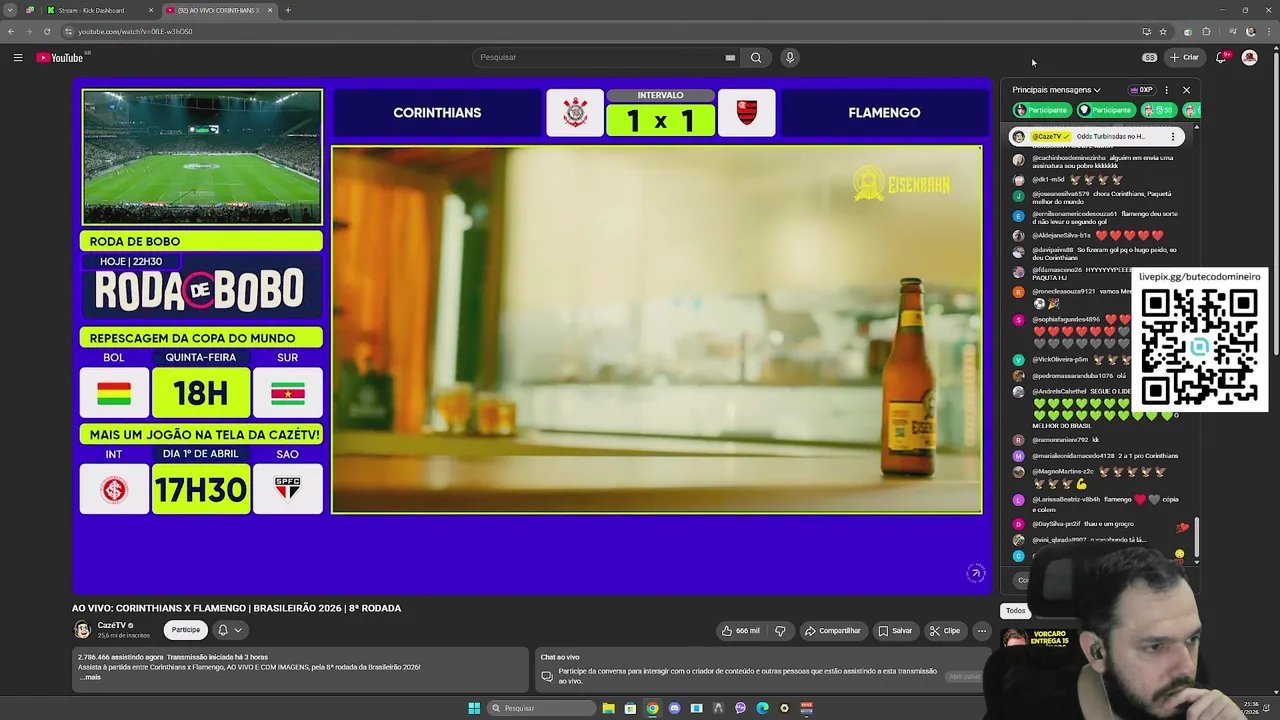The image size is (1280, 720).
Task: Open Chrome from the taskbar
Action: click(652, 708)
